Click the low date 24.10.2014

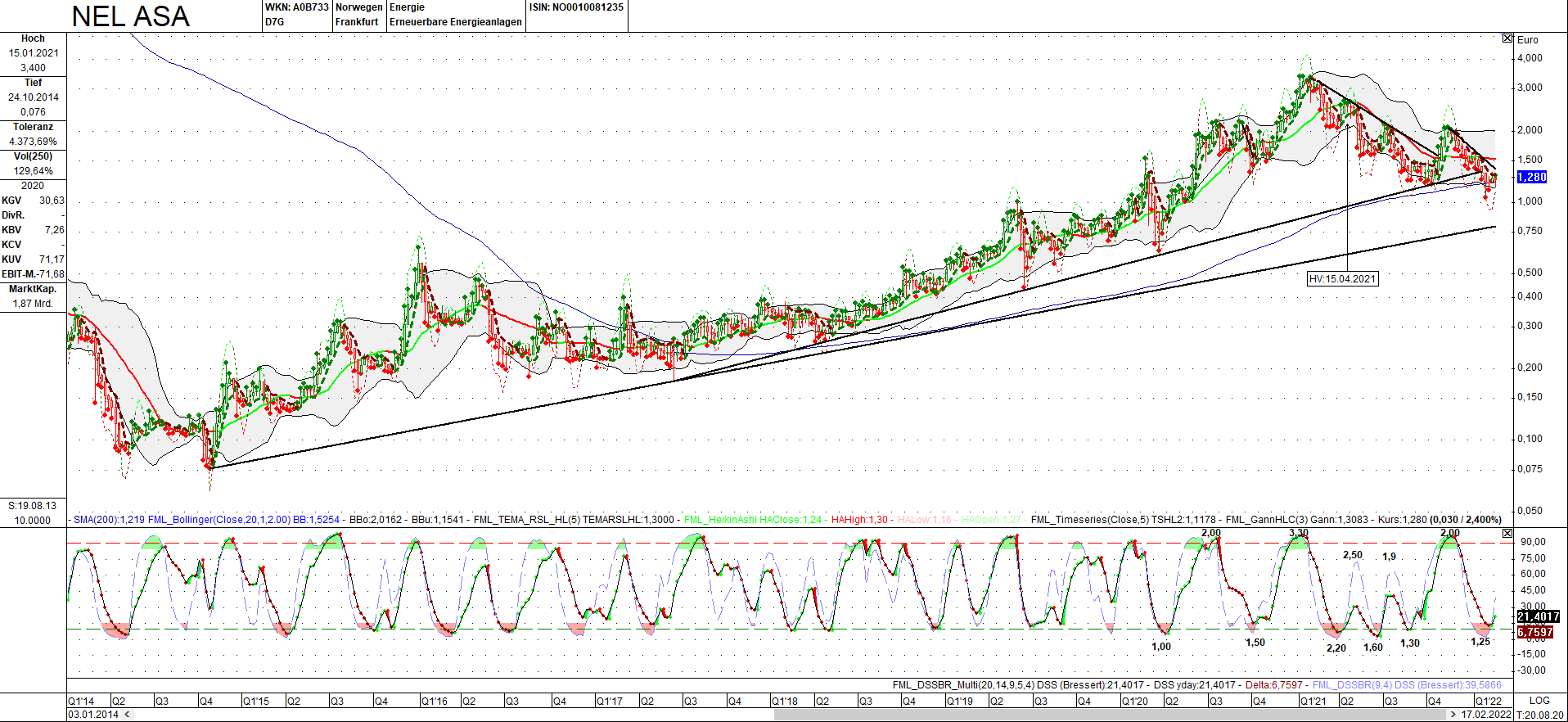34,97
